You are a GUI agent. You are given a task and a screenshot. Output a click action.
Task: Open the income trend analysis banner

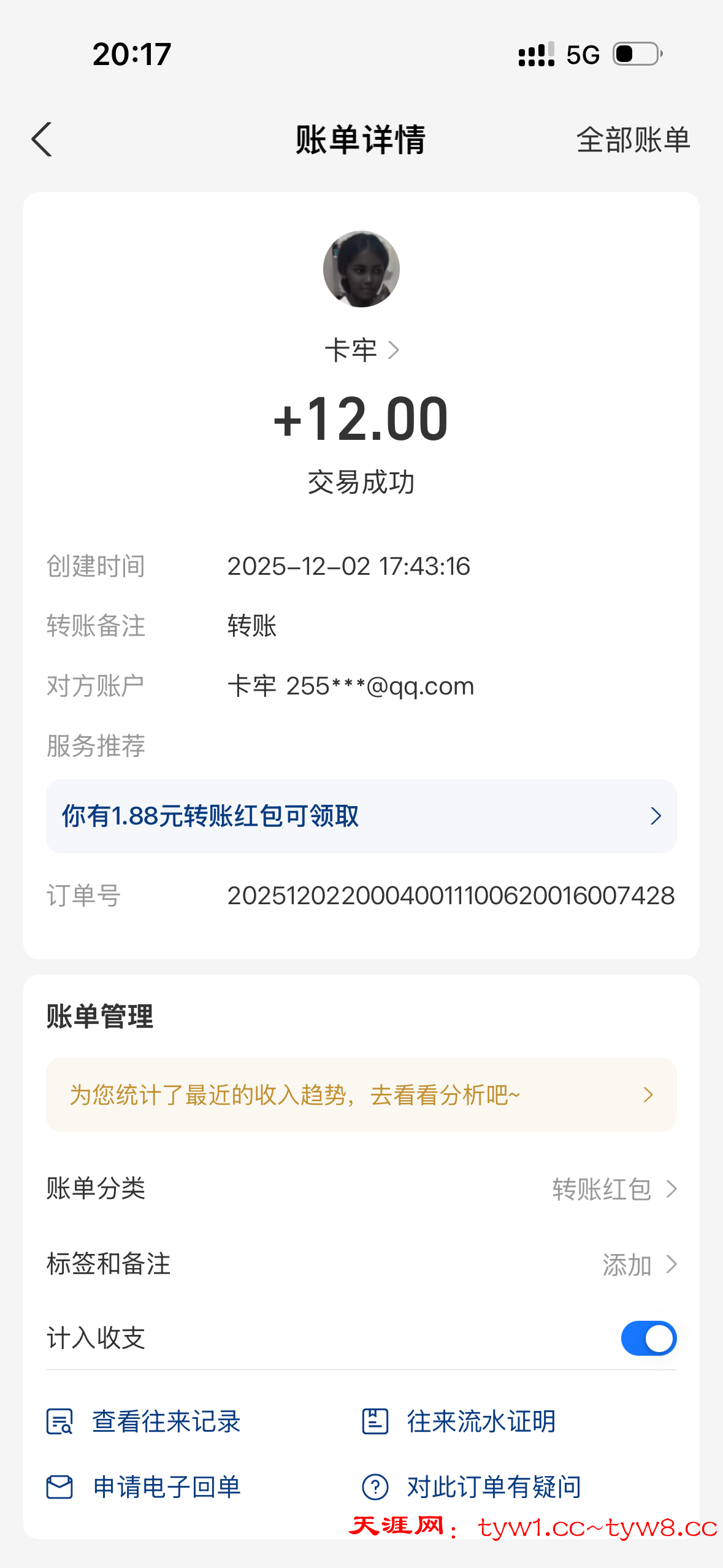point(361,1094)
